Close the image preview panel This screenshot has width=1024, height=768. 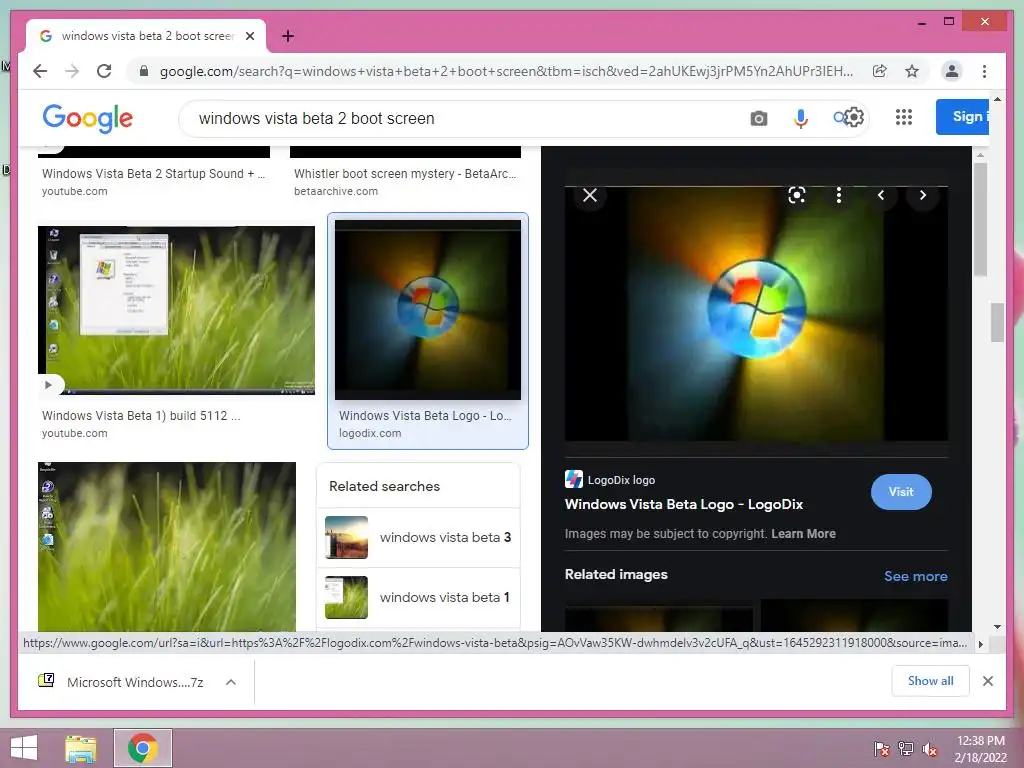pyautogui.click(x=590, y=195)
